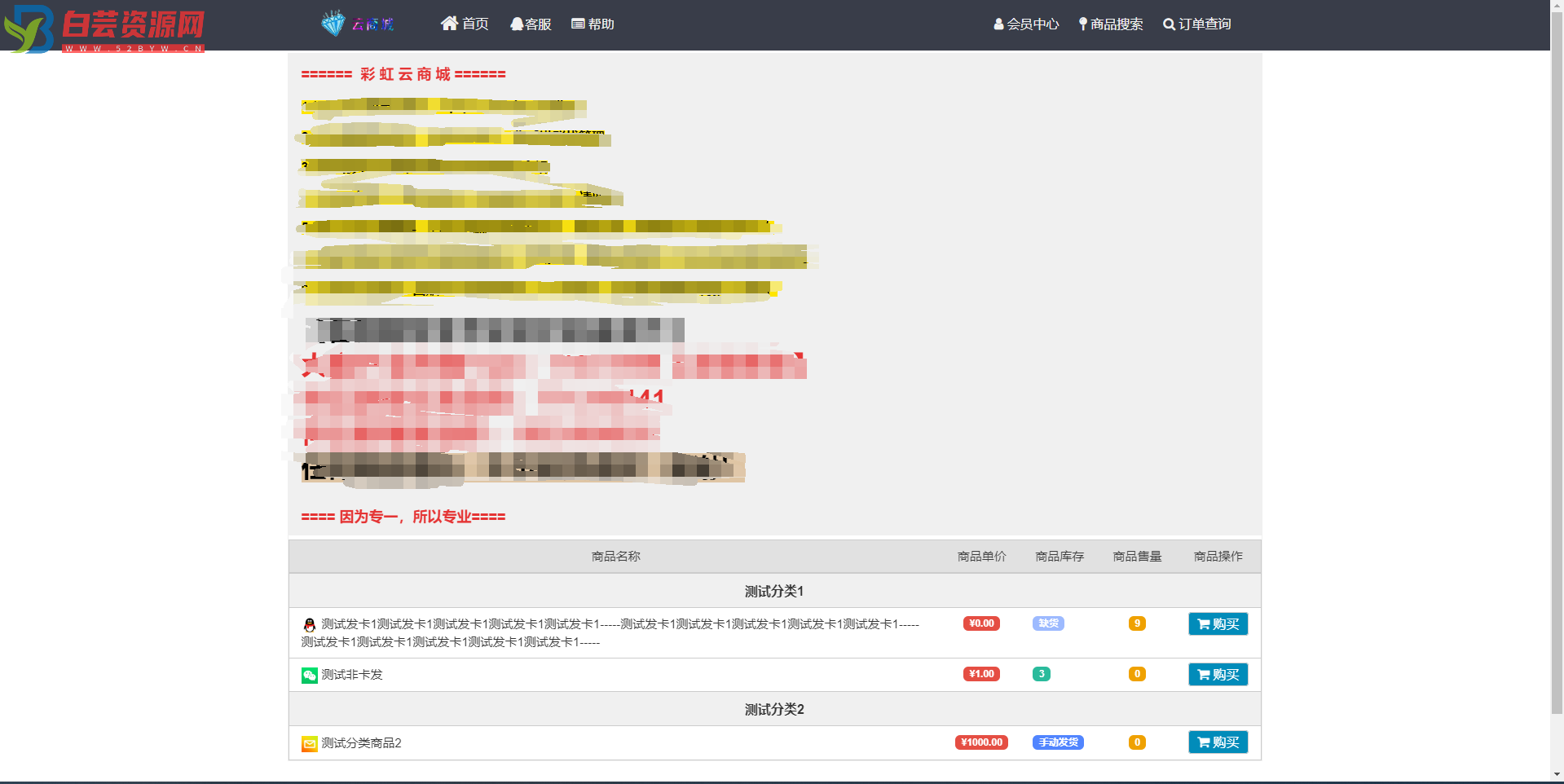The height and width of the screenshot is (784, 1564).
Task: Buy the 测试发卡1 product
Action: 1218,624
